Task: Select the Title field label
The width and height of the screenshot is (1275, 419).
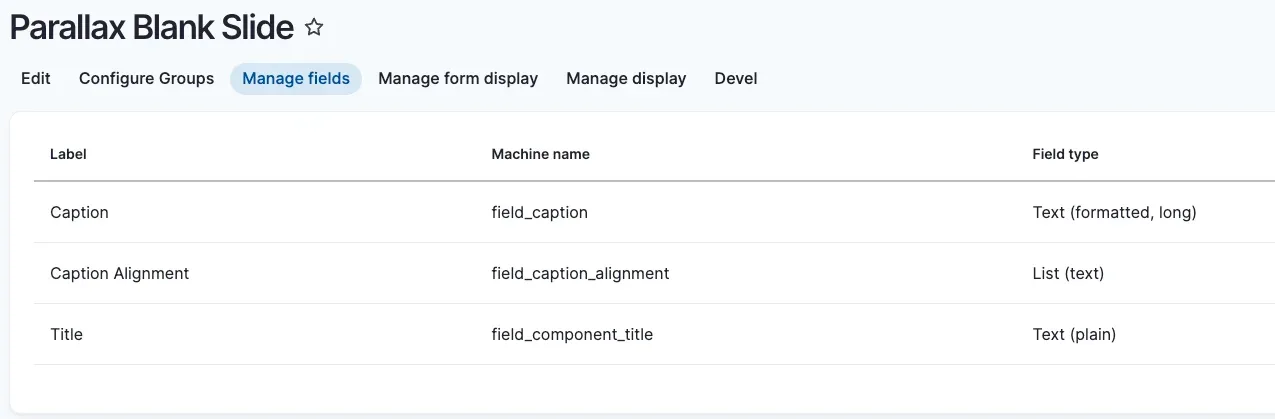Action: (x=66, y=334)
